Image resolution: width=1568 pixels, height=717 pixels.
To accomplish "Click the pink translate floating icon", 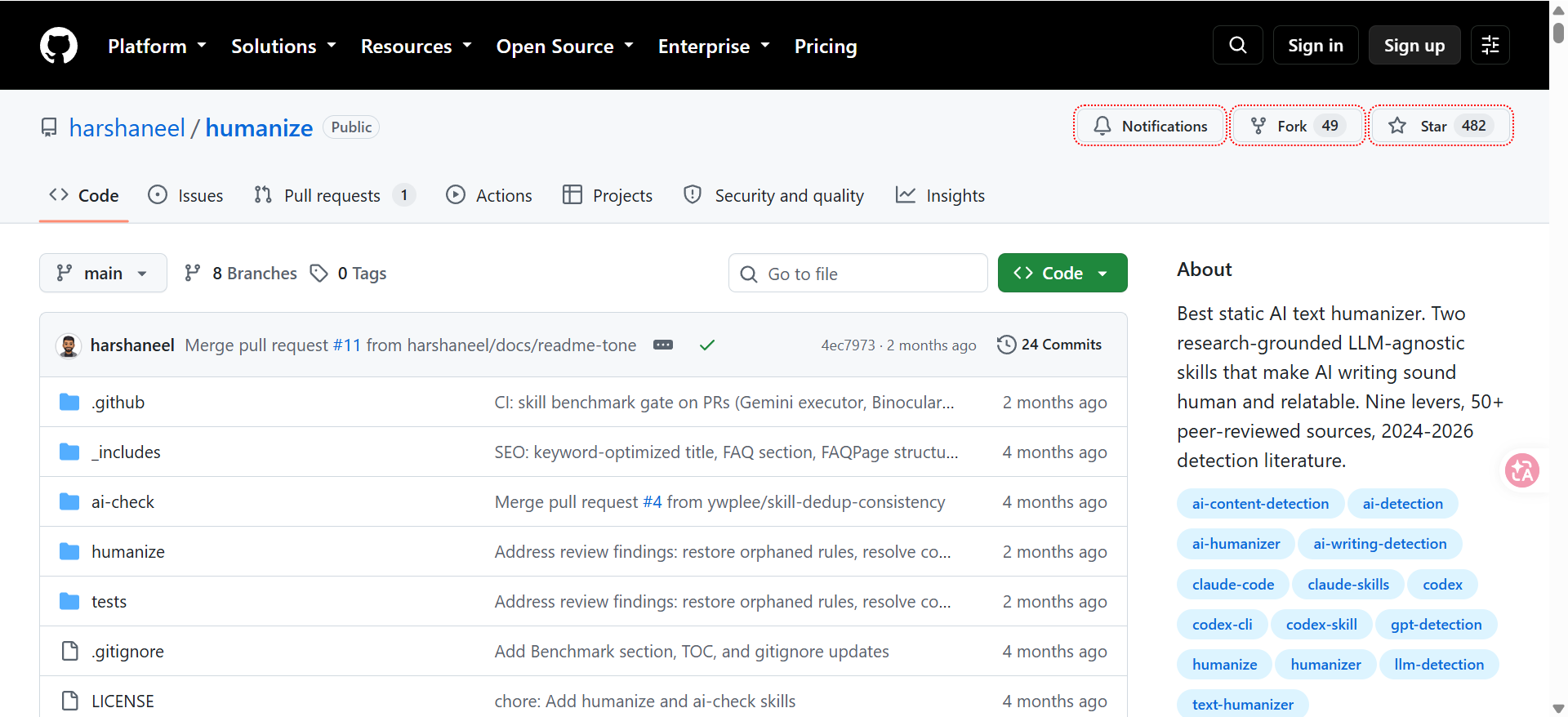I will coord(1522,470).
